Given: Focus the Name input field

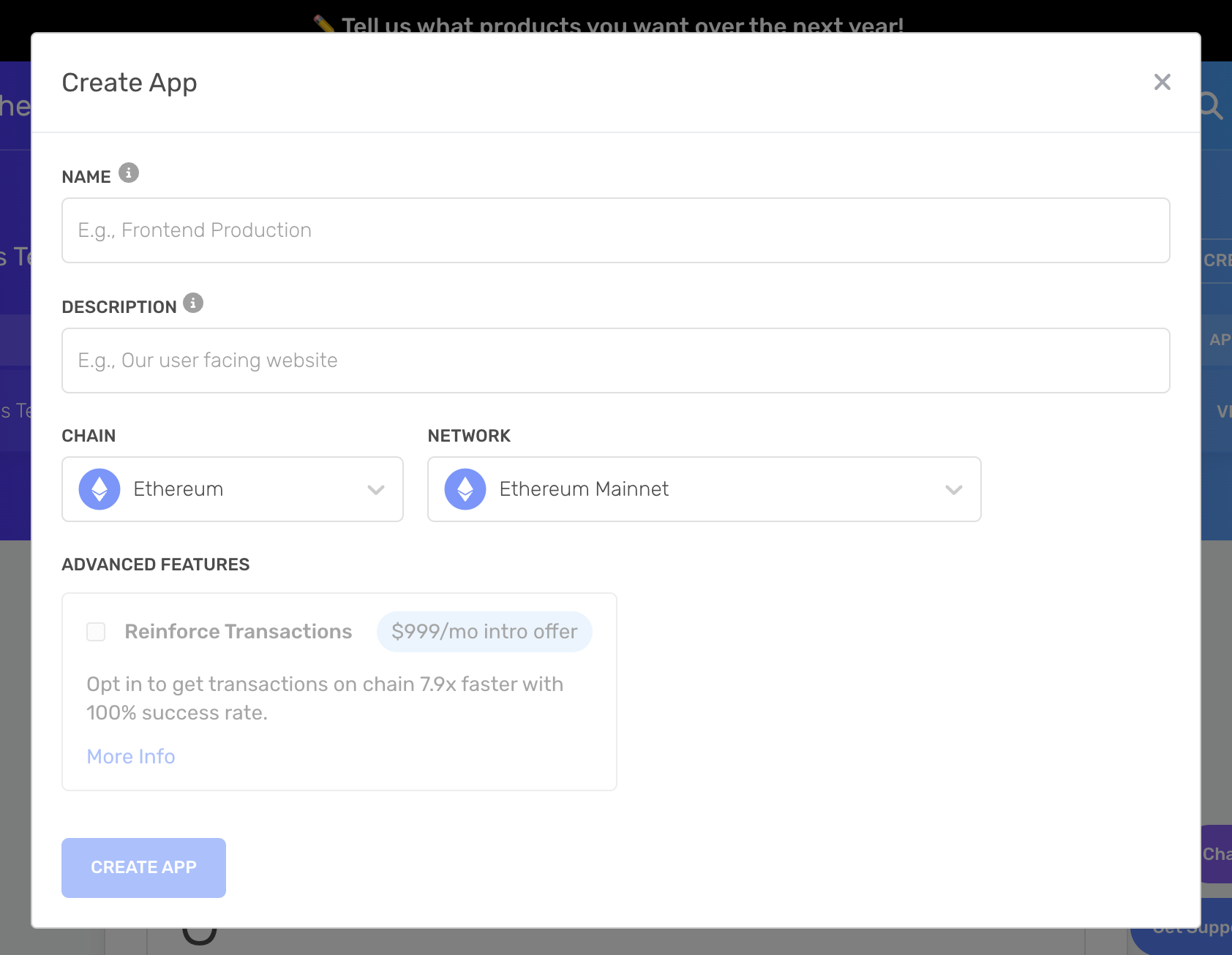Looking at the screenshot, I should click(x=615, y=230).
